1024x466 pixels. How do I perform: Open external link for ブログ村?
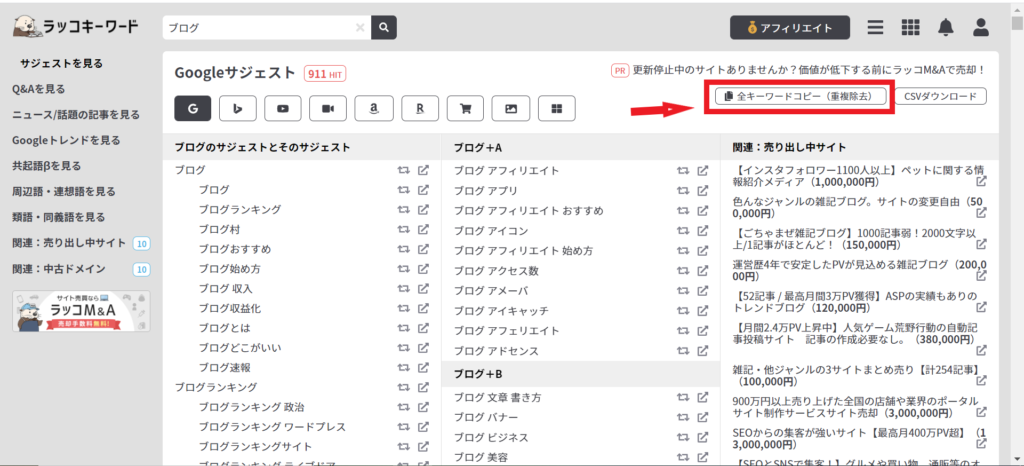(423, 230)
